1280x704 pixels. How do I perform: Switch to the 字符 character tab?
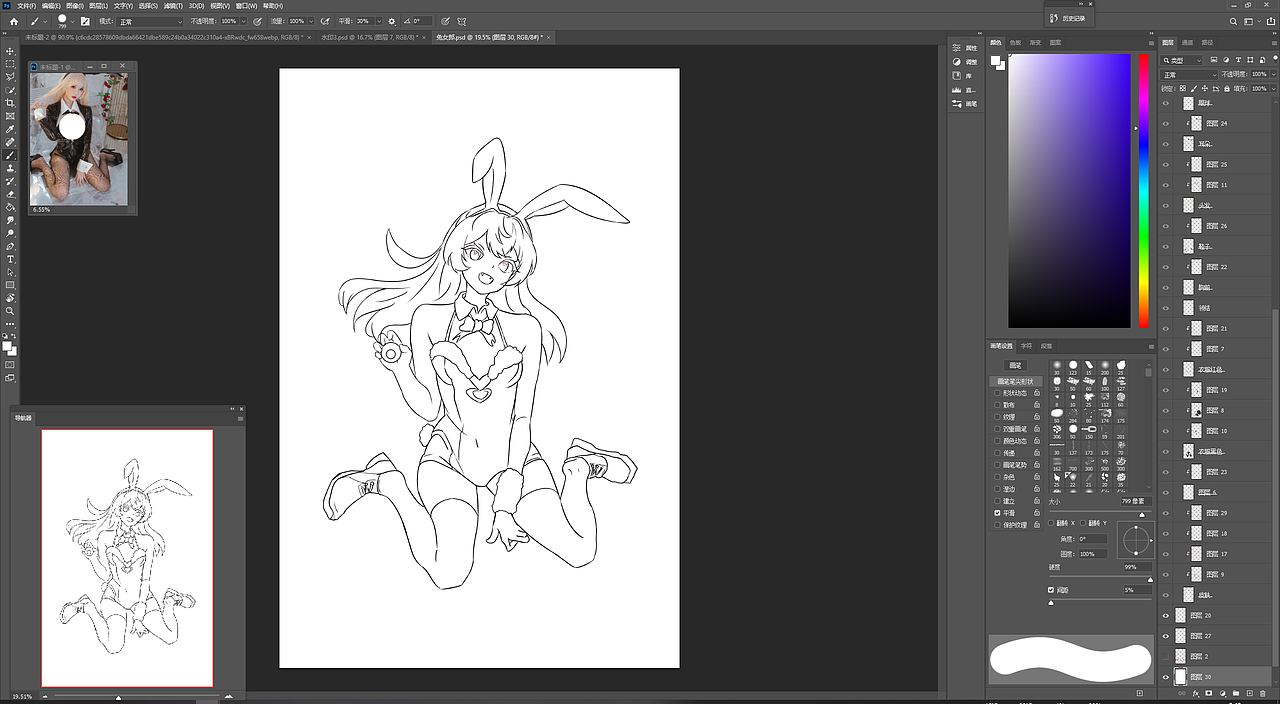pyautogui.click(x=1026, y=346)
